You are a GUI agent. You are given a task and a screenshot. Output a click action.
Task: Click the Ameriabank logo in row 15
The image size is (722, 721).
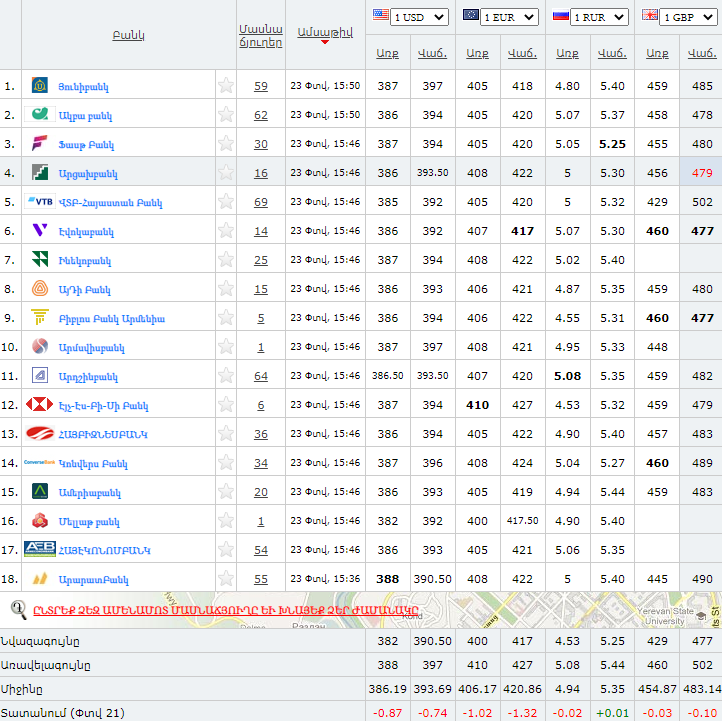click(x=40, y=491)
